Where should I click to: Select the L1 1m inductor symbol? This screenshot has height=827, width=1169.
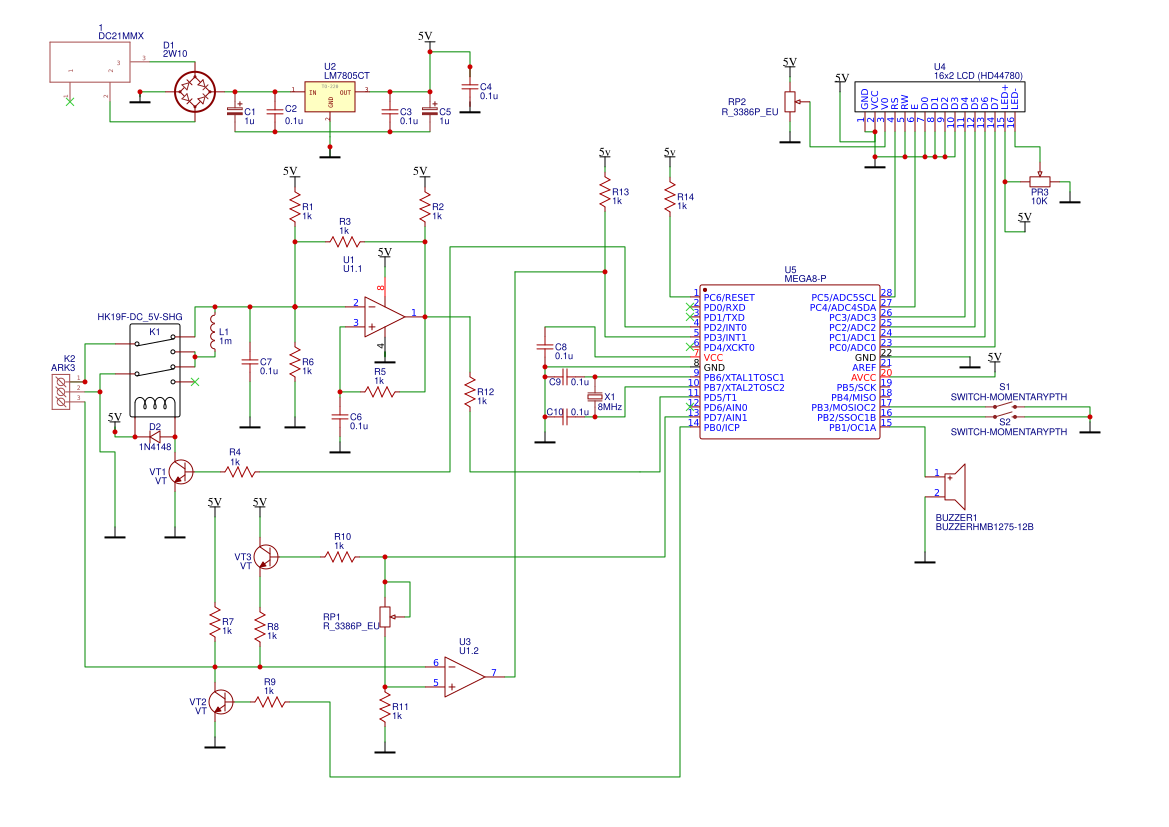click(212, 332)
